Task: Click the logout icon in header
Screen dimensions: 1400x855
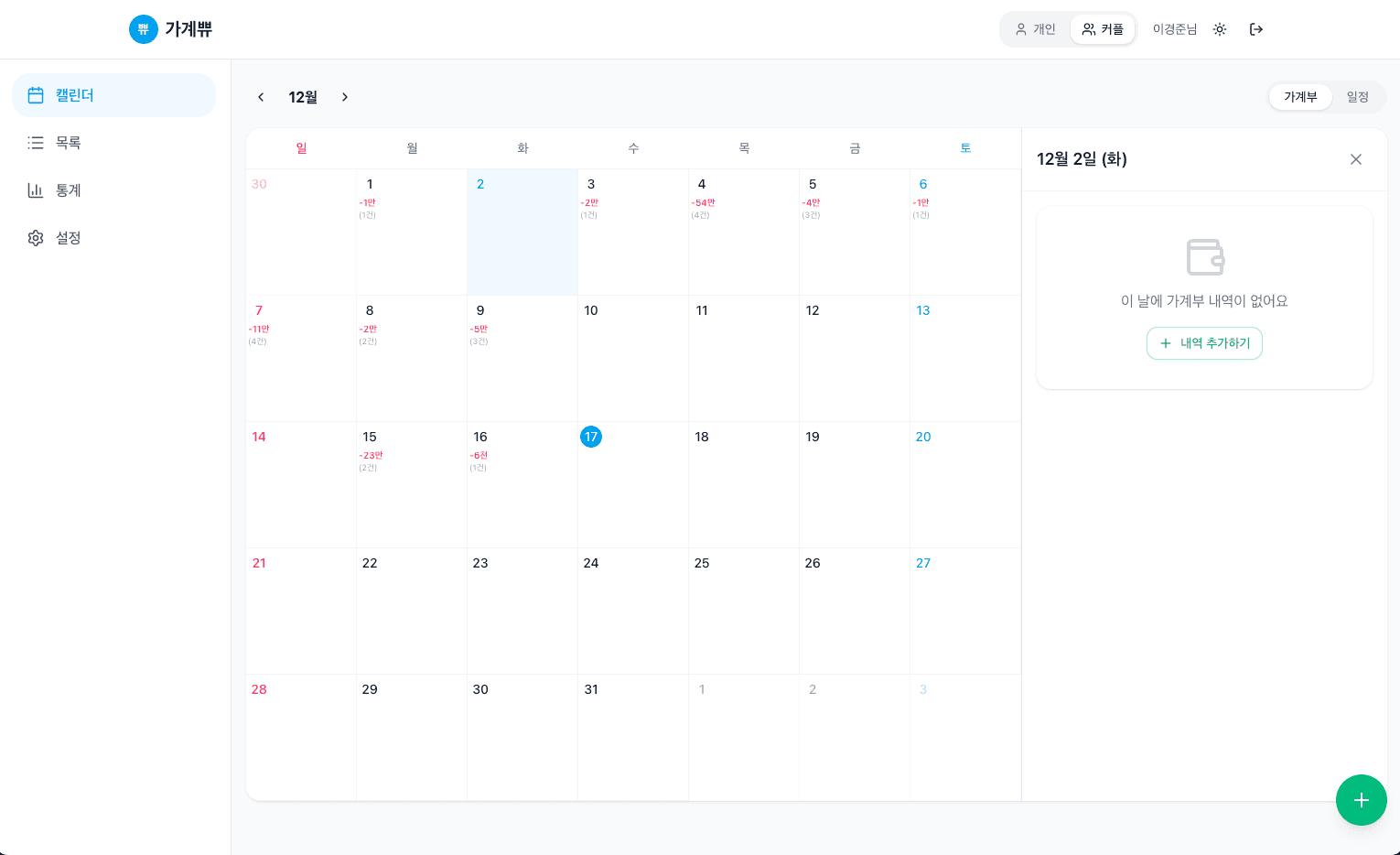Action: [1256, 29]
